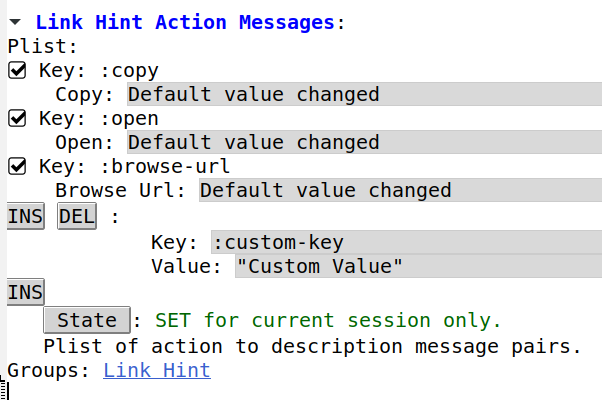This screenshot has width=602, height=400.
Task: Edit the "Custom Value" Value field
Action: [418, 266]
